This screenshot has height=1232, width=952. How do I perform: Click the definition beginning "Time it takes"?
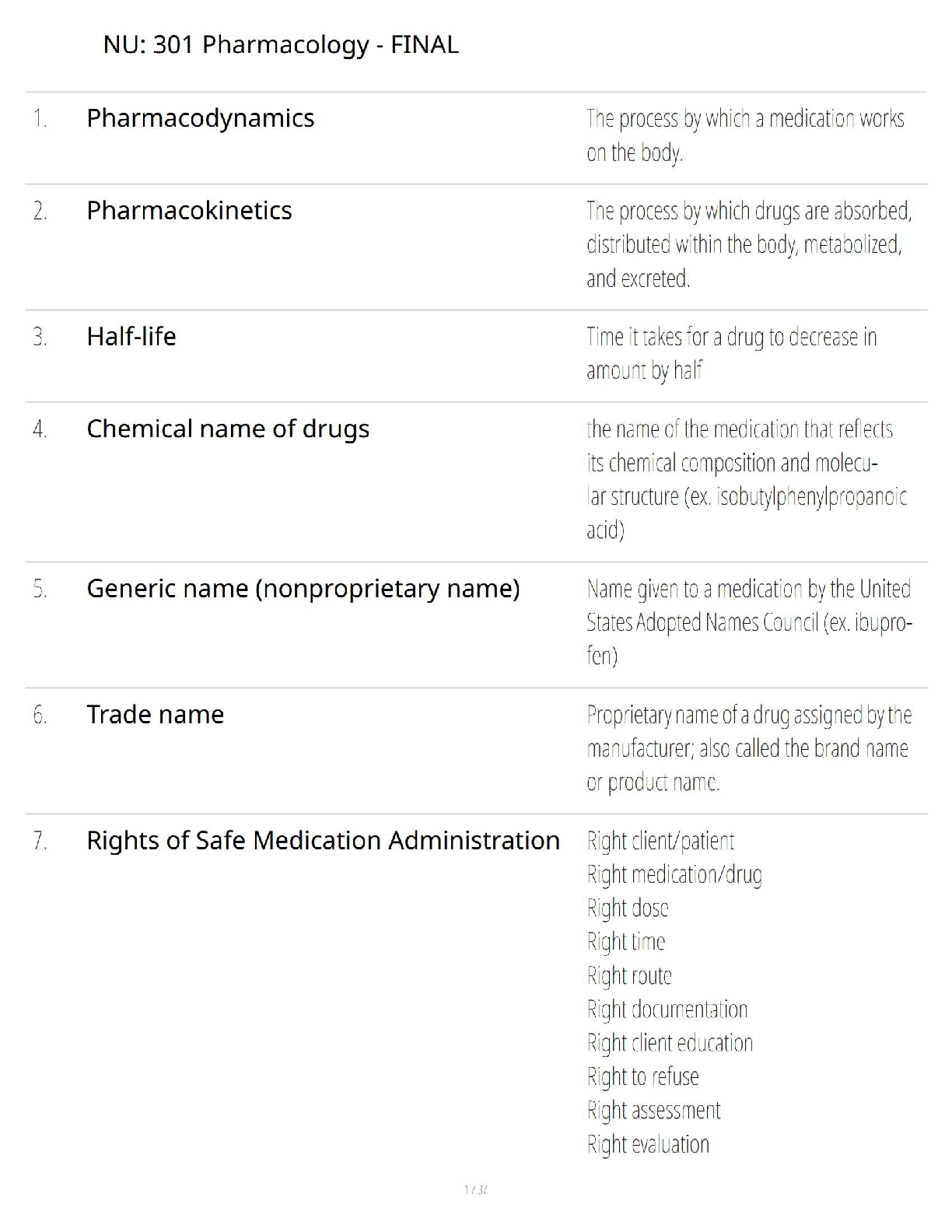pyautogui.click(x=731, y=354)
